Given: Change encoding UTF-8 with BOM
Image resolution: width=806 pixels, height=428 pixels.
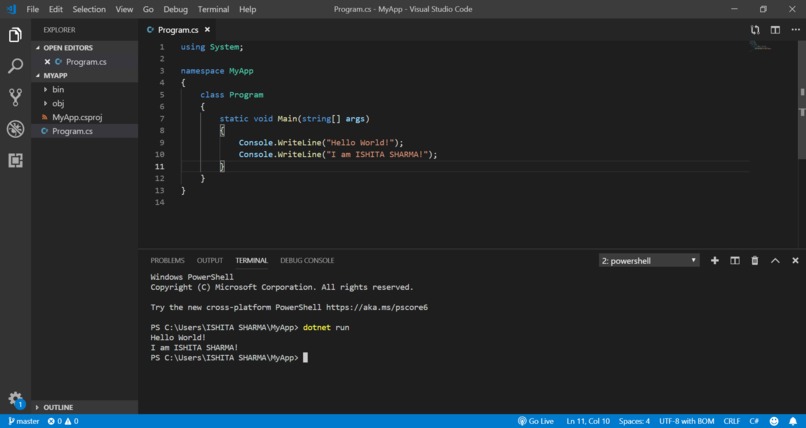Looking at the screenshot, I should click(x=687, y=421).
